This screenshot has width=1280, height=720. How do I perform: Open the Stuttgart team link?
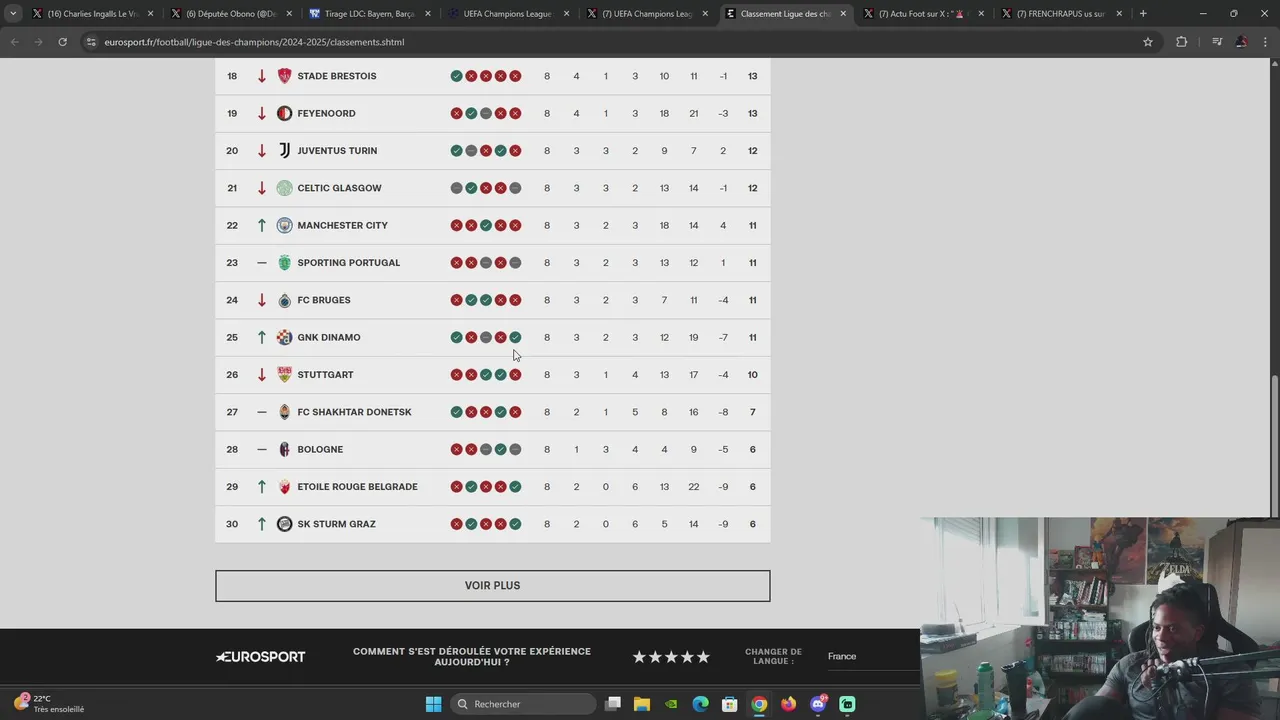tap(325, 375)
